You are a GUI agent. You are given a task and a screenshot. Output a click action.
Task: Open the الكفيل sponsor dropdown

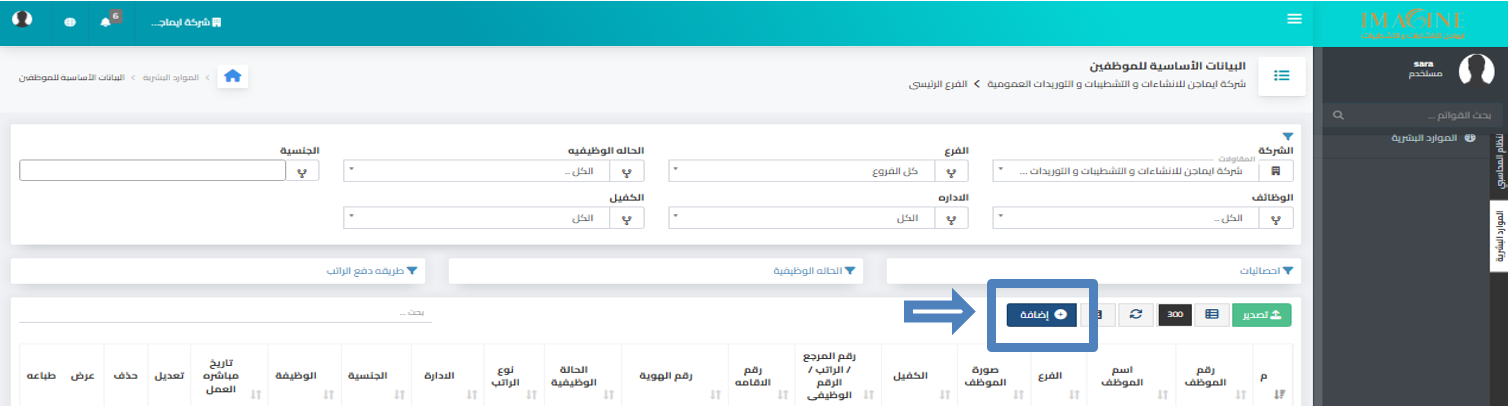(476, 218)
